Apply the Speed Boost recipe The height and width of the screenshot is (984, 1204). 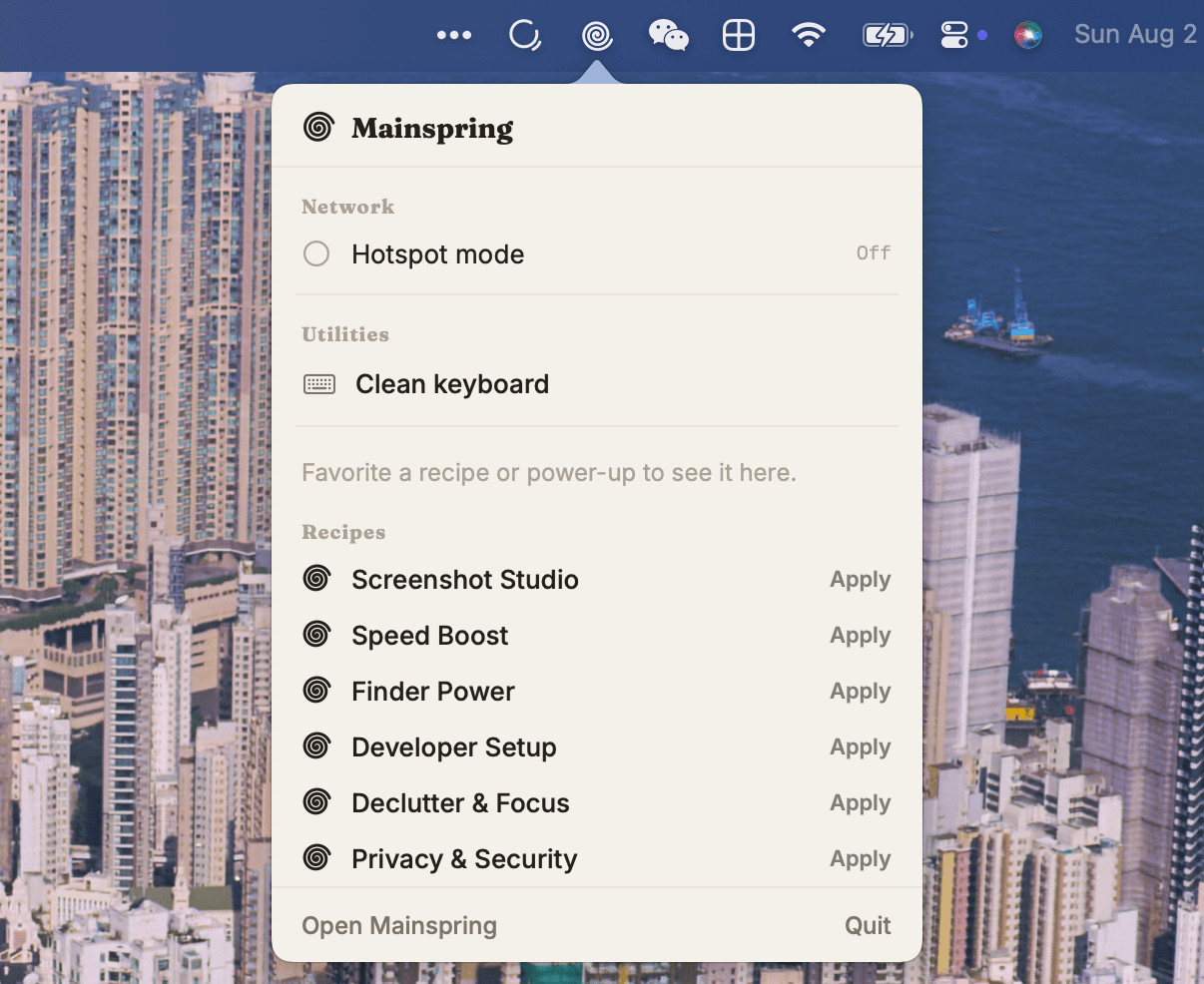(x=861, y=636)
